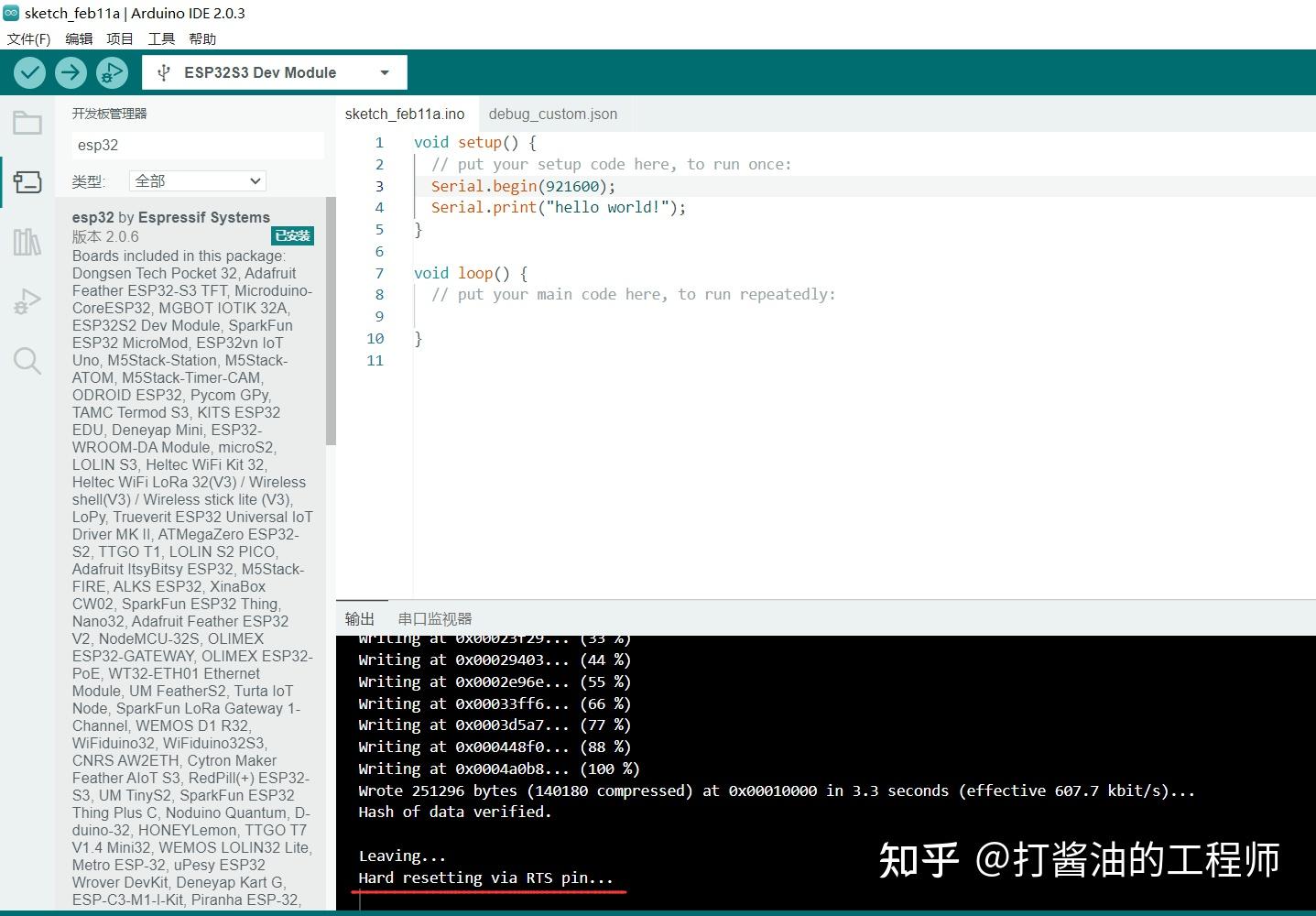Switch to the 串口监视器 tab

point(435,618)
